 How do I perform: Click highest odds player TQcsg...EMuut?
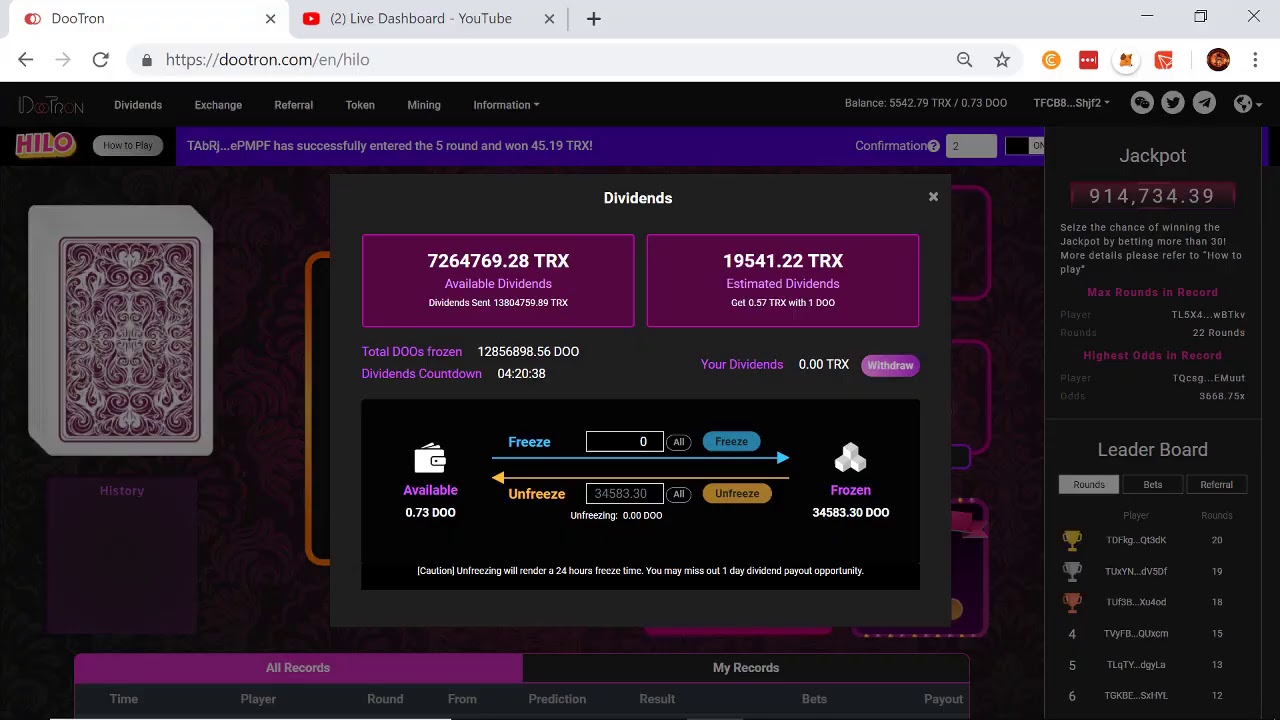pyautogui.click(x=1208, y=378)
